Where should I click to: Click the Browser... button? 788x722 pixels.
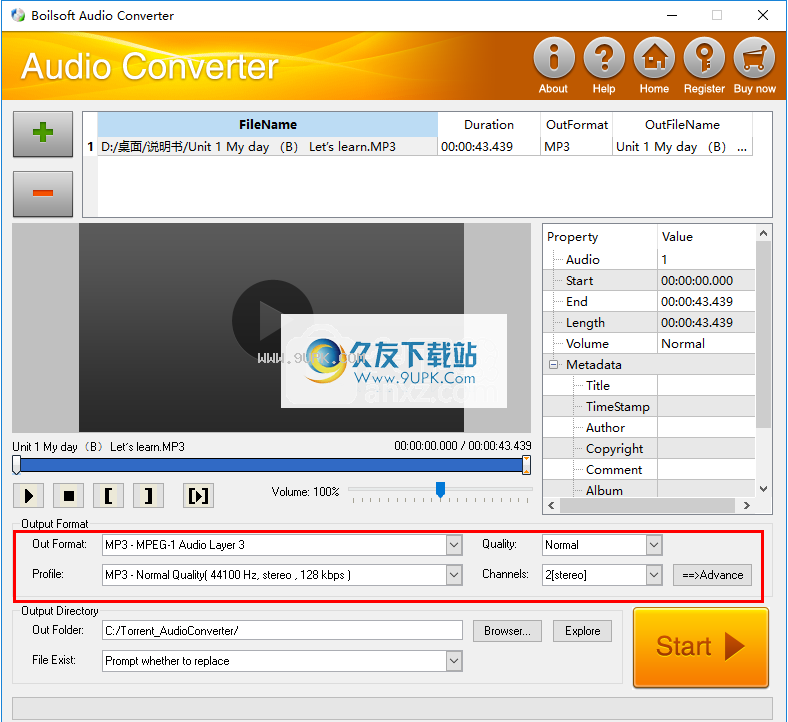(x=507, y=631)
